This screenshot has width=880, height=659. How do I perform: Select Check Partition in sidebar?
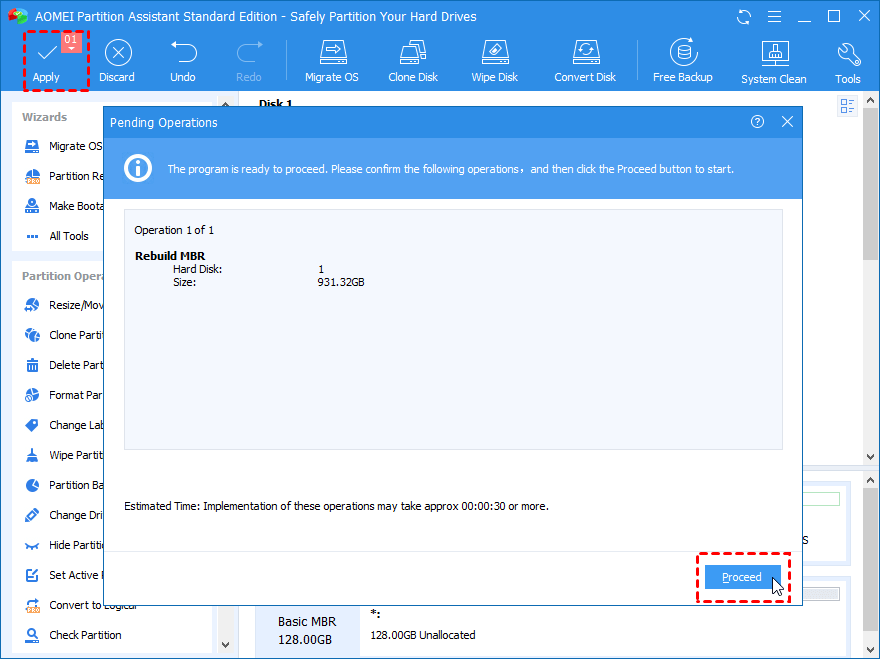[85, 635]
